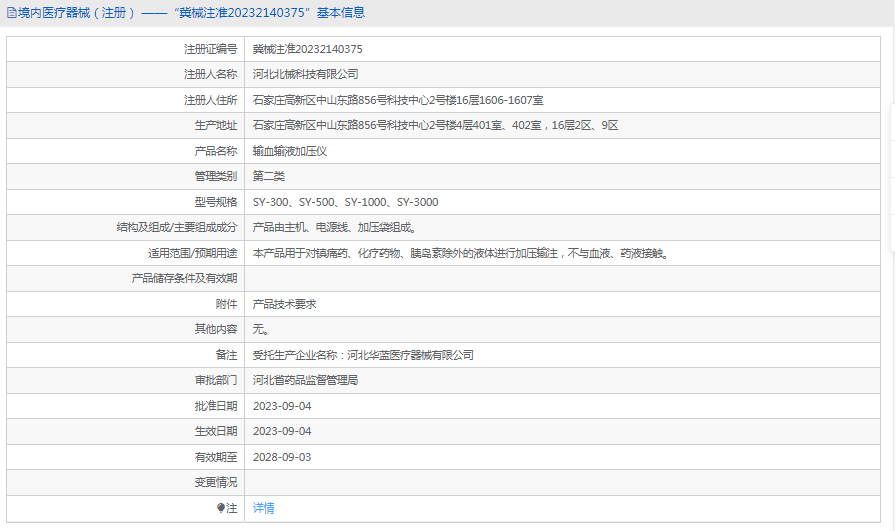Click the 产品名称 row label
This screenshot has height=531, width=895.
[x=215, y=151]
